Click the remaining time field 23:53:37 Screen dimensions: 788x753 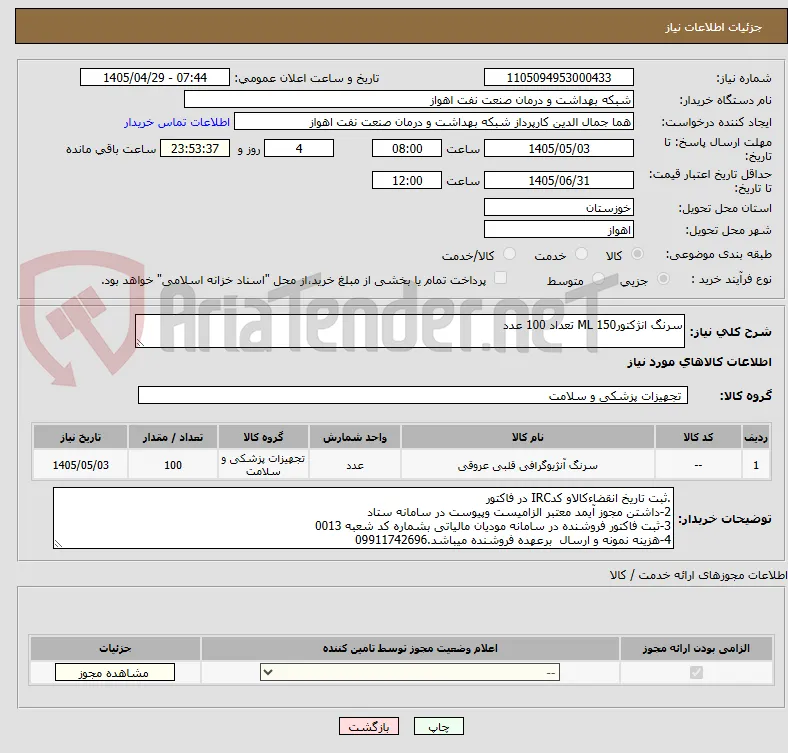(195, 148)
